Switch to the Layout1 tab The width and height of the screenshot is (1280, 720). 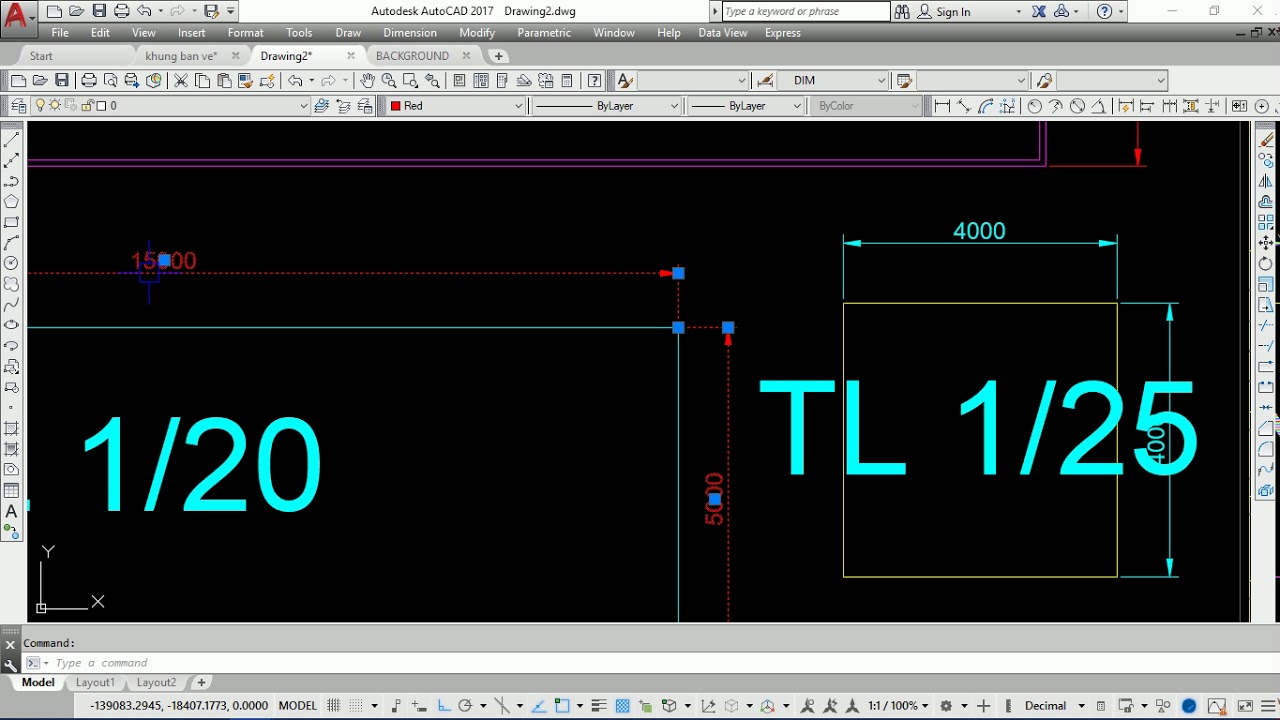(x=96, y=682)
